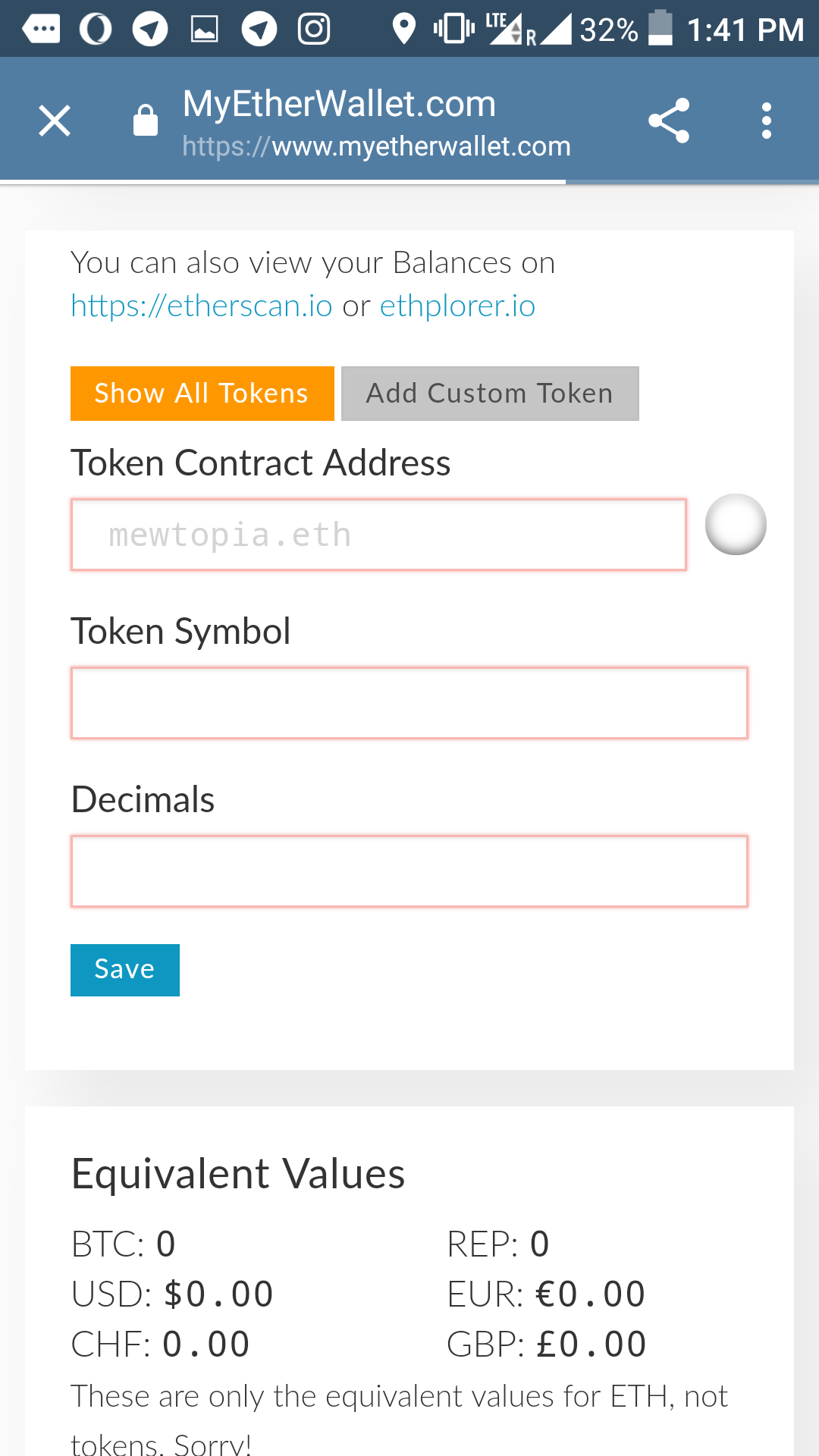Focus the Token Symbol field
Image resolution: width=819 pixels, height=1456 pixels.
(409, 703)
